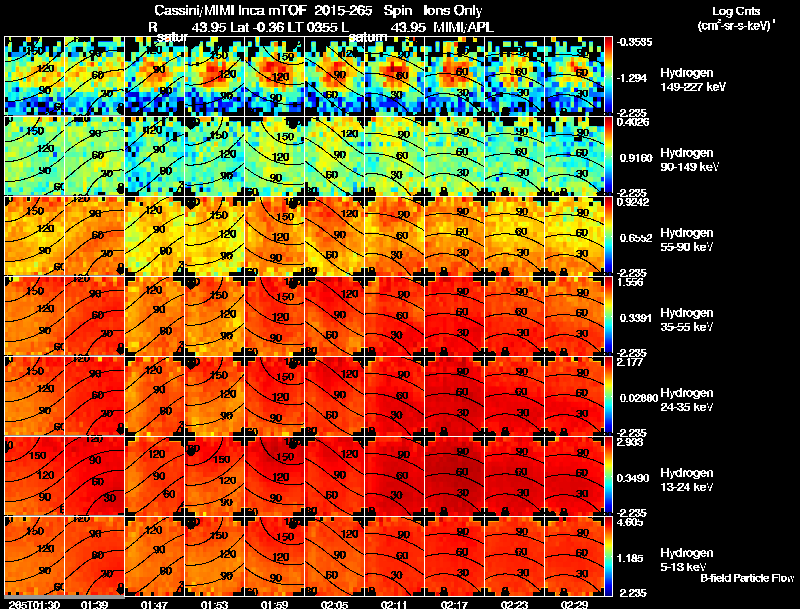
Task: Click the '0.9160' colorbar value
Action: [636, 158]
